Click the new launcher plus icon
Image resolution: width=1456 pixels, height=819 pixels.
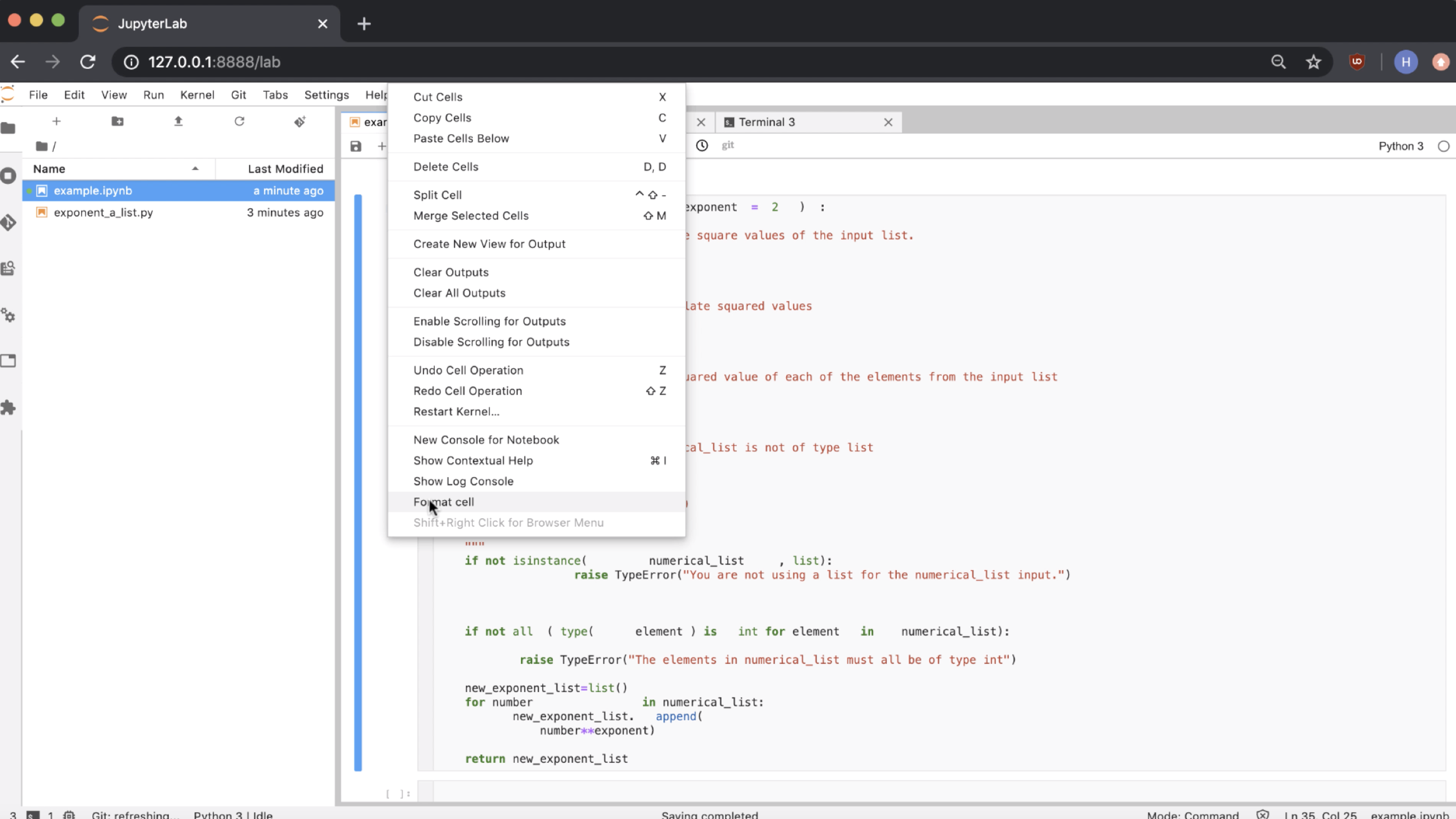[x=56, y=121]
